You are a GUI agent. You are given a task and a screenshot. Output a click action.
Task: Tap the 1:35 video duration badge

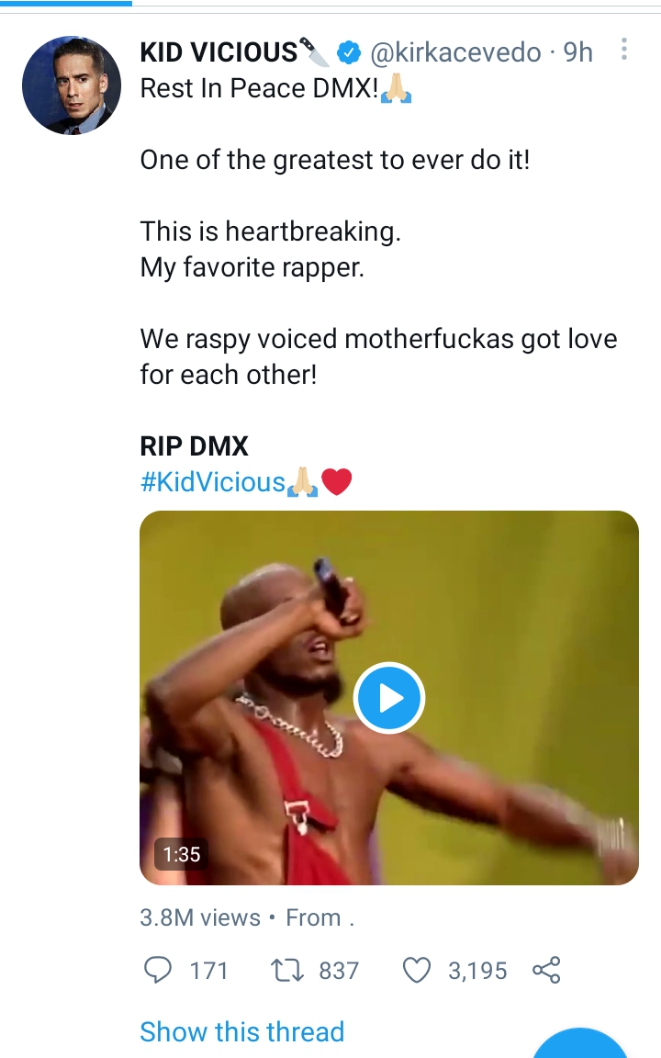point(181,854)
